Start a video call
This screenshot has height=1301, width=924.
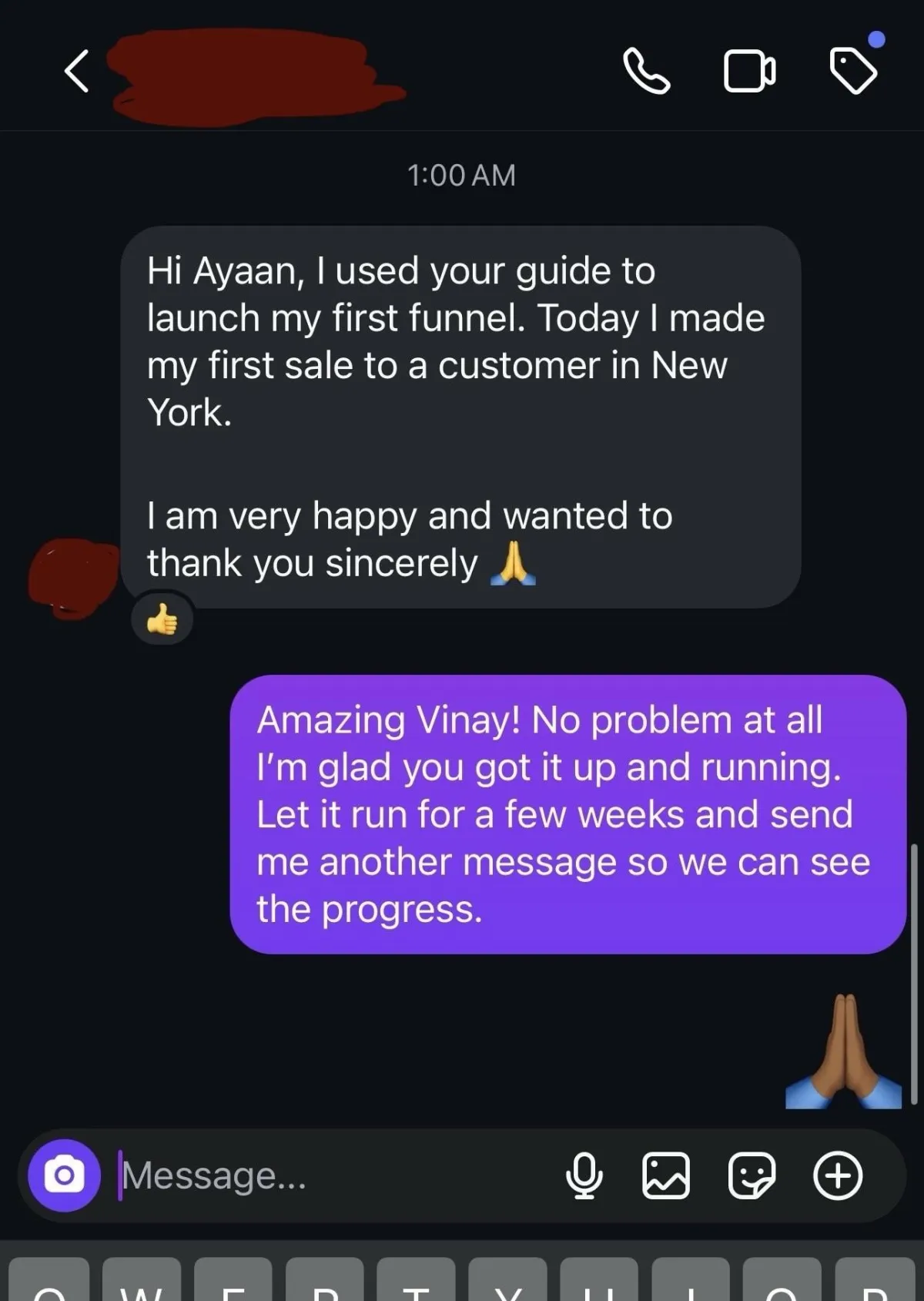click(749, 71)
